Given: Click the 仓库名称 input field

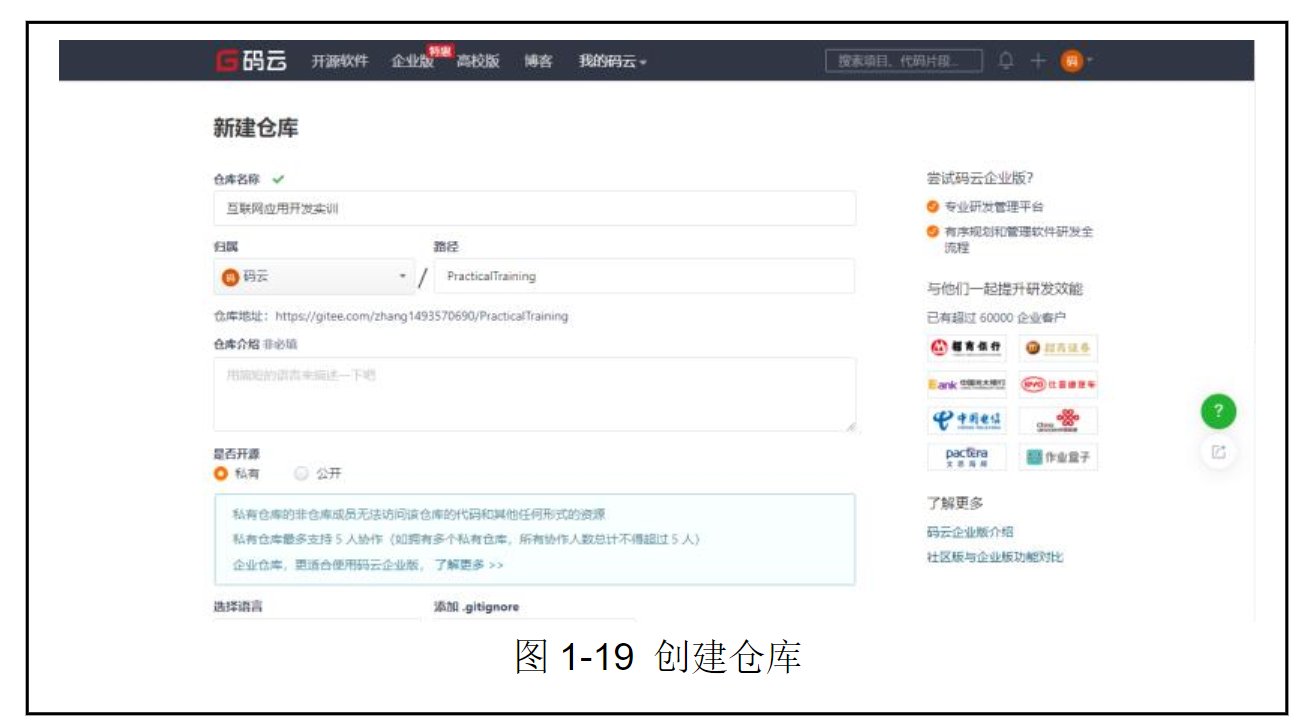Looking at the screenshot, I should [535, 209].
